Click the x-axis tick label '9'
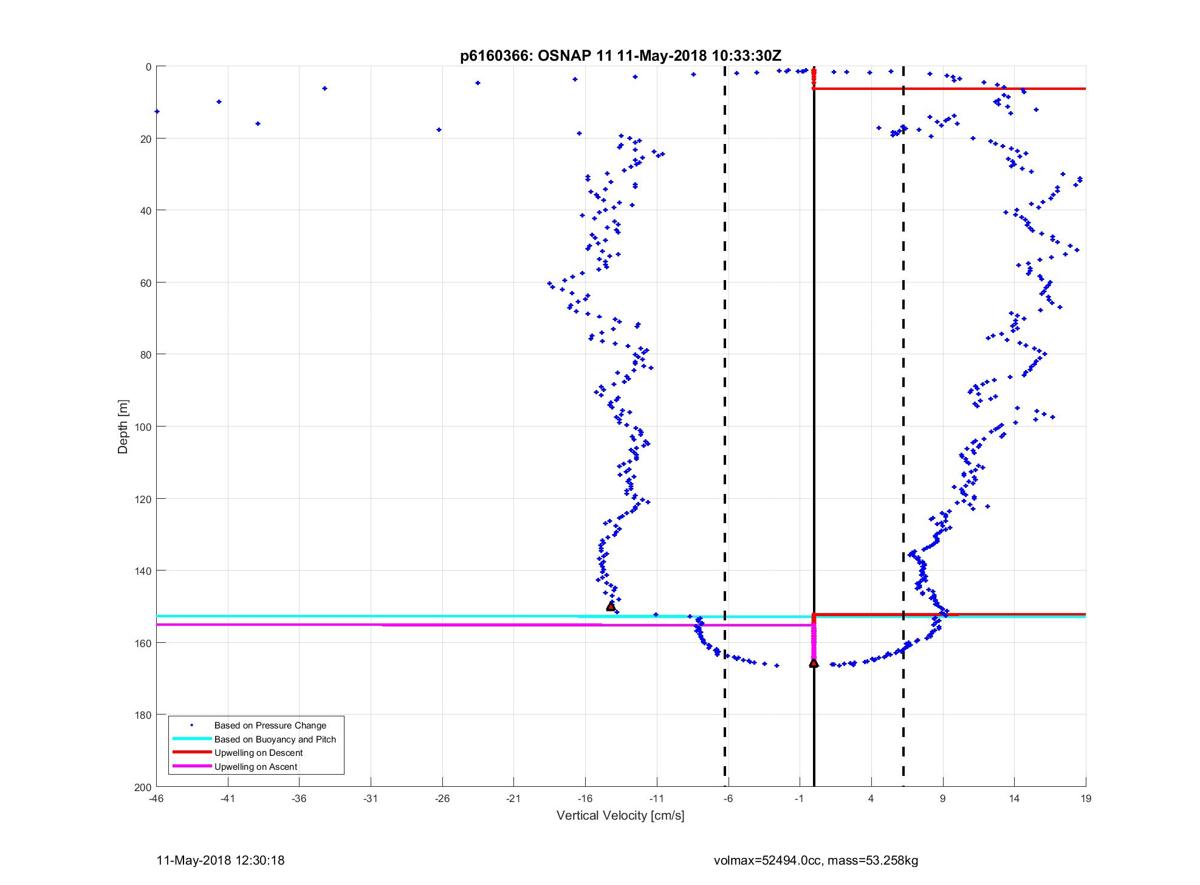Viewport: 1200px width, 885px height. pos(943,798)
